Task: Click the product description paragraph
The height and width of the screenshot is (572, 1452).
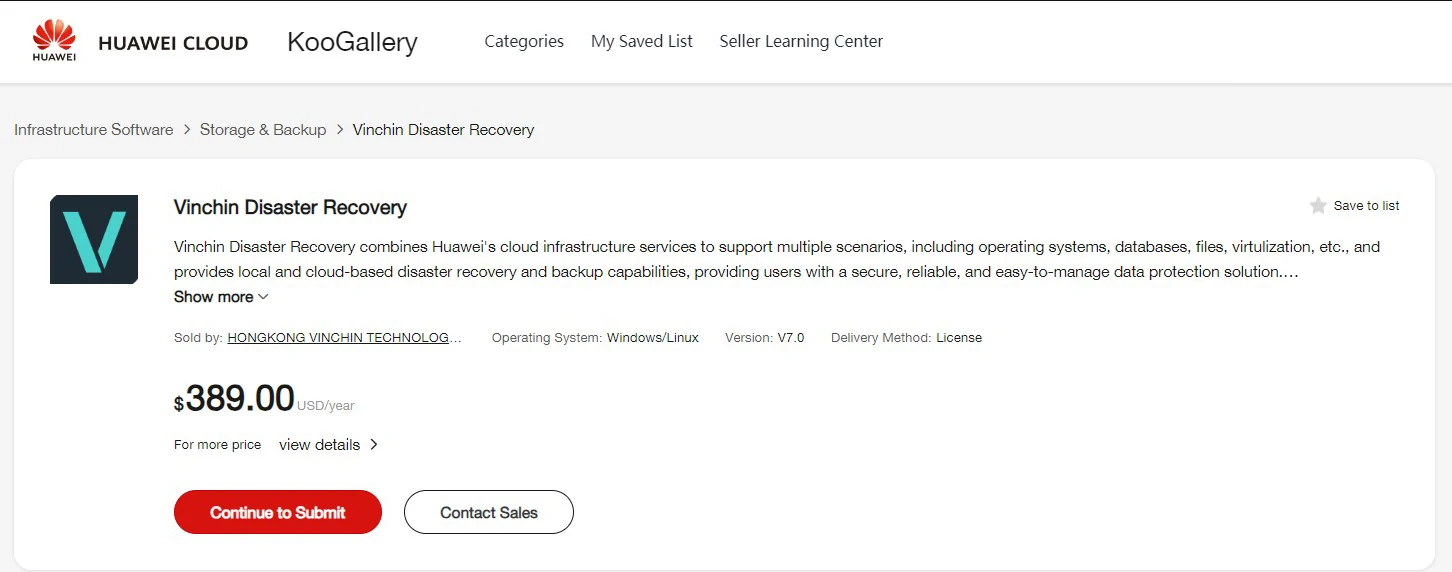Action: [777, 259]
